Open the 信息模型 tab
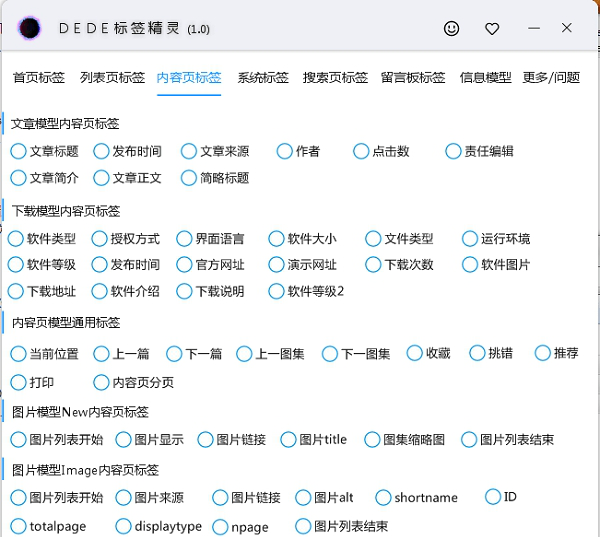 tap(485, 78)
